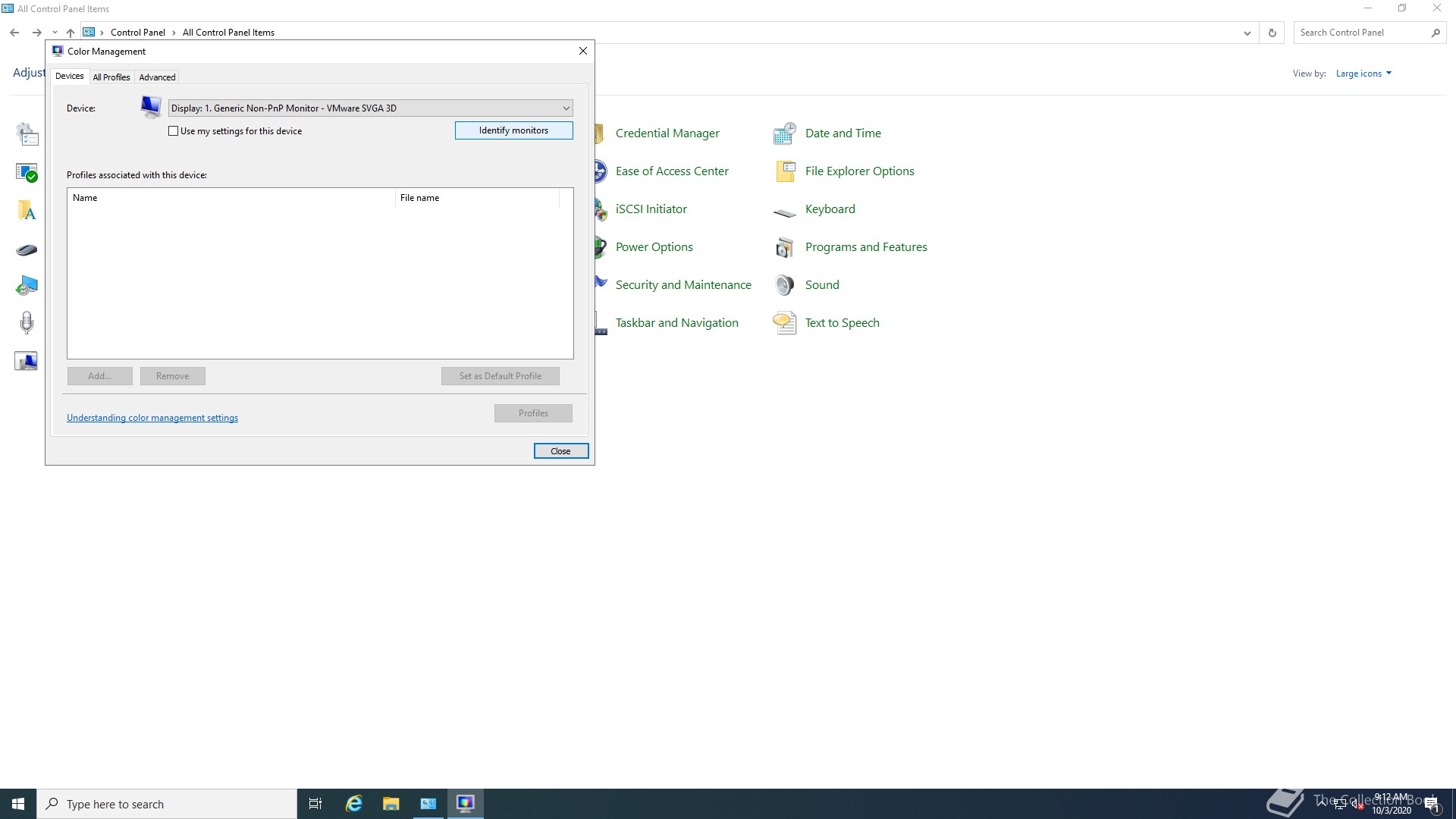Click the Default Programs icon with green check
1456x819 pixels.
click(27, 172)
